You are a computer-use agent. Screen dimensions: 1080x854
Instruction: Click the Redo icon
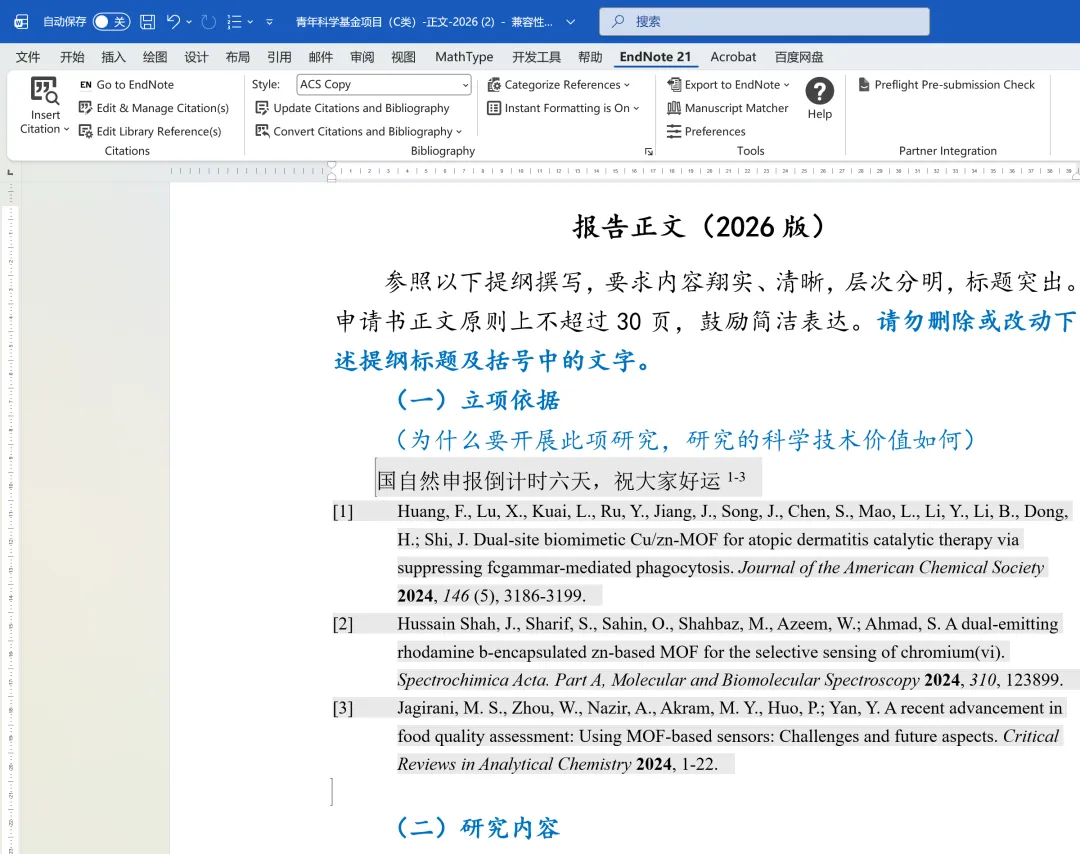point(208,22)
